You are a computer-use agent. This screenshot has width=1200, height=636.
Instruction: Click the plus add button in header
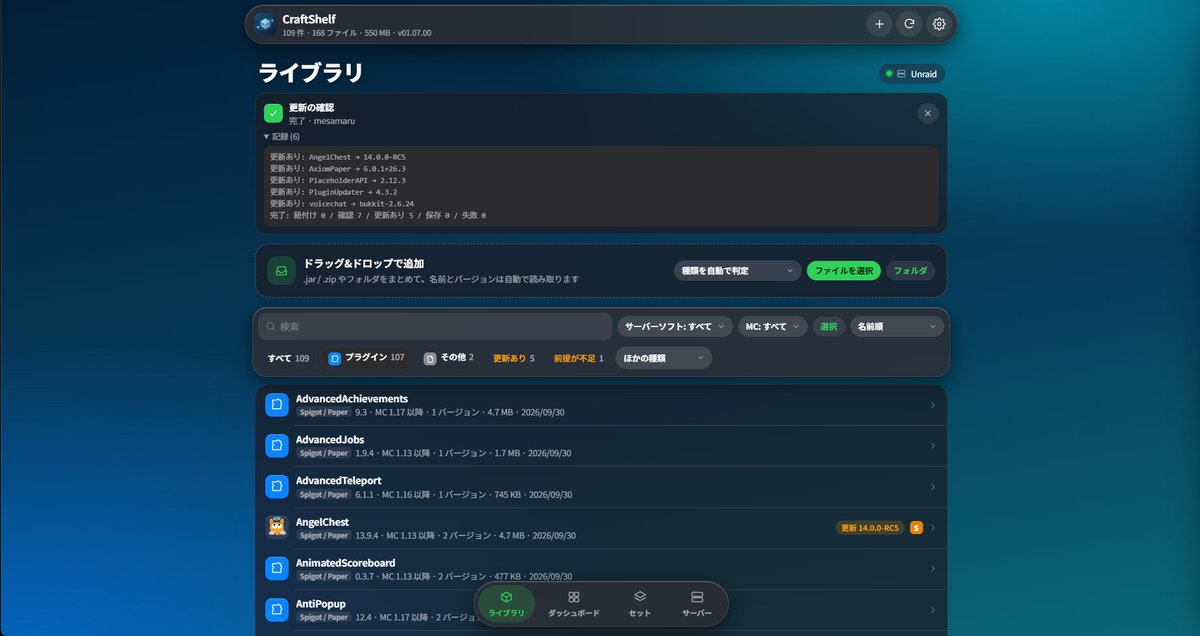(x=879, y=24)
